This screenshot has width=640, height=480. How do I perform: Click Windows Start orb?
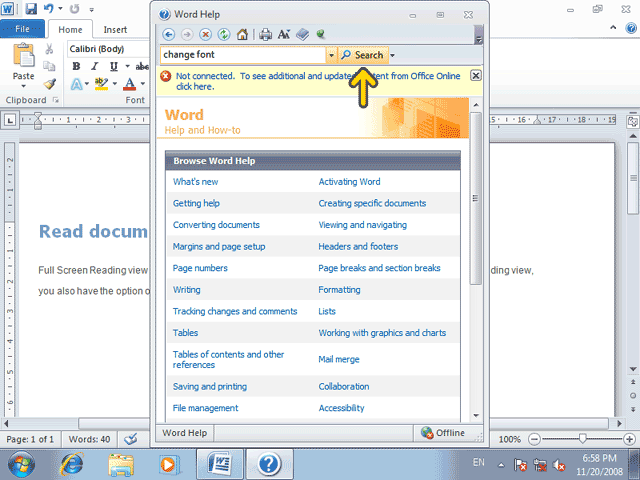tap(21, 464)
